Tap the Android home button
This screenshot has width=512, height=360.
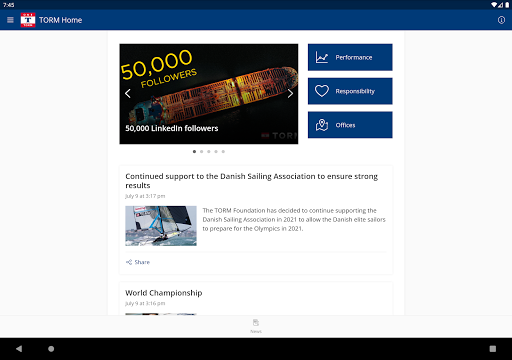(51, 349)
